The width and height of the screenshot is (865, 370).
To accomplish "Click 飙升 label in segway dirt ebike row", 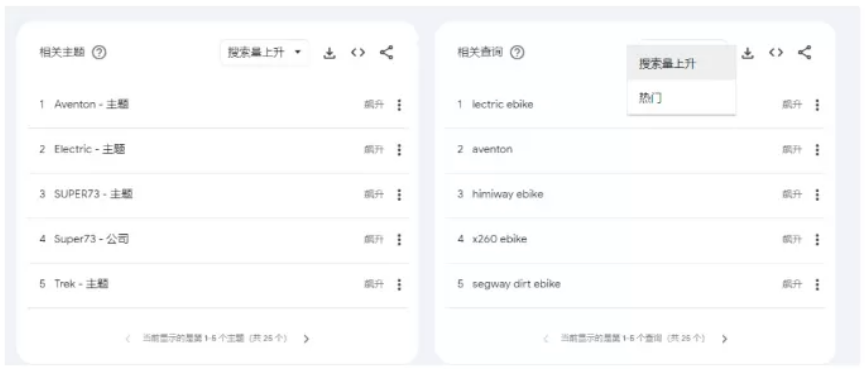I will [x=792, y=285].
